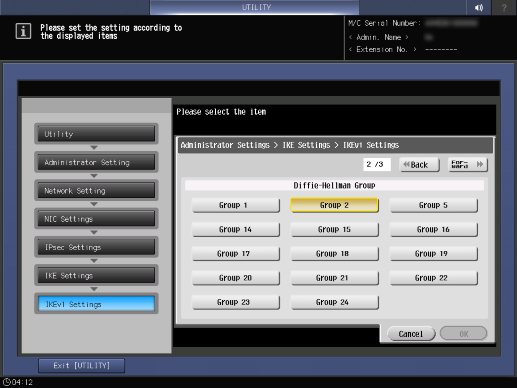The height and width of the screenshot is (388, 517).
Task: Select Diffie-Hellman Group 18
Action: [x=334, y=254]
